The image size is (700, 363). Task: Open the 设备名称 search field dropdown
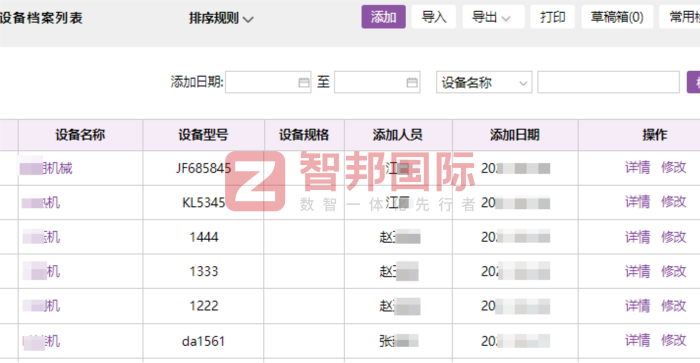coord(484,82)
